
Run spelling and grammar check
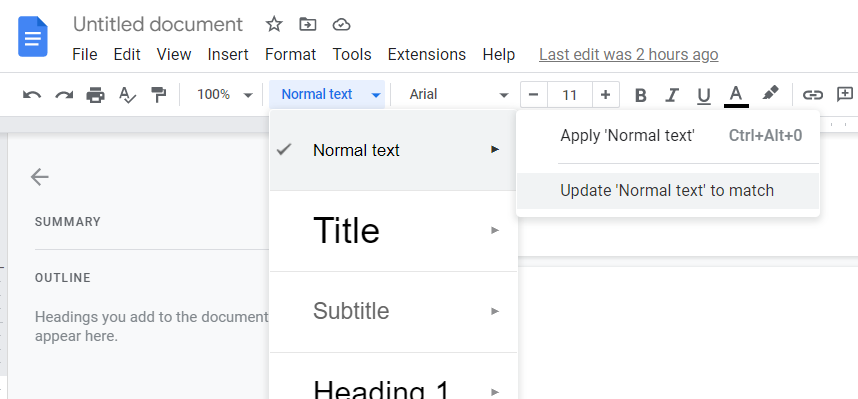pyautogui.click(x=127, y=95)
